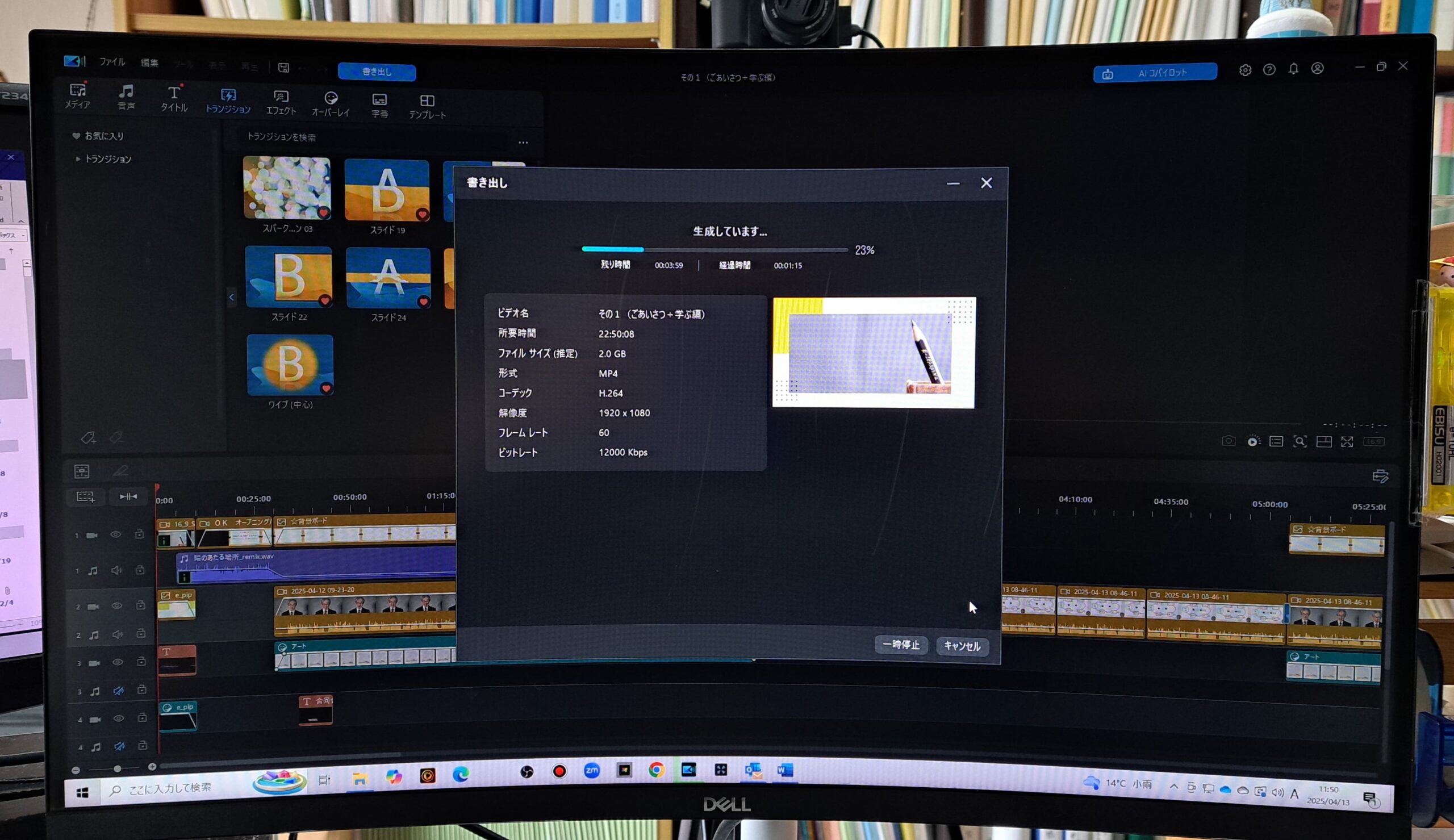
Task: Open the メディア media room
Action: (x=77, y=97)
